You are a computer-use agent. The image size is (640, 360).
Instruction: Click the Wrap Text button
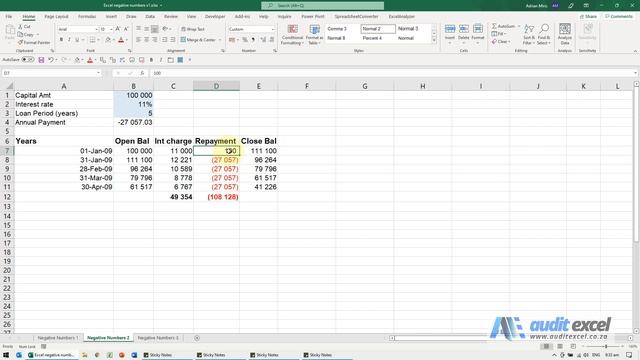pos(193,29)
